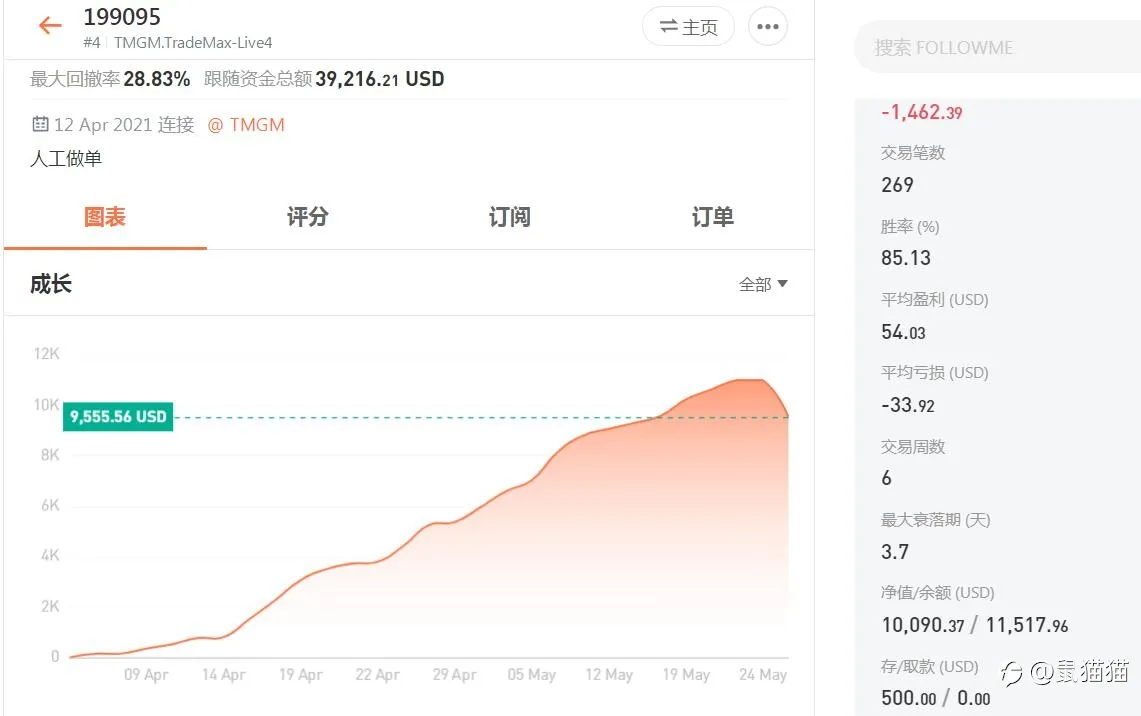Click the 最大衰落期 3.7 value
This screenshot has height=716, width=1141.
tap(894, 552)
